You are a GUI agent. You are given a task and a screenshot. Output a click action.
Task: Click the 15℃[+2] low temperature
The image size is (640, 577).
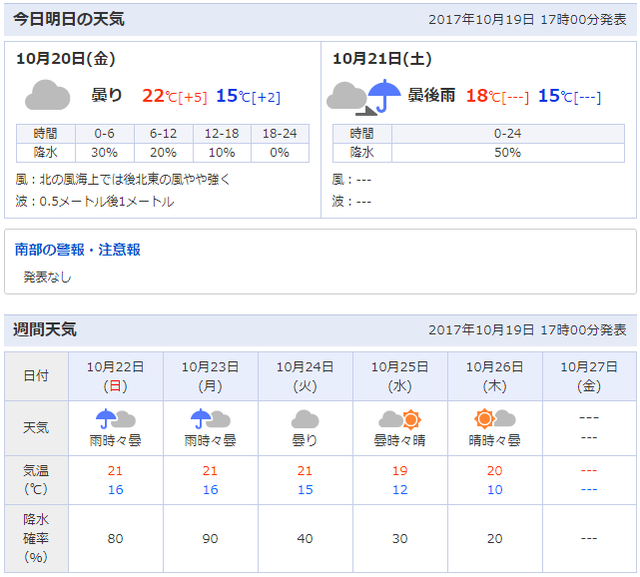click(x=248, y=96)
